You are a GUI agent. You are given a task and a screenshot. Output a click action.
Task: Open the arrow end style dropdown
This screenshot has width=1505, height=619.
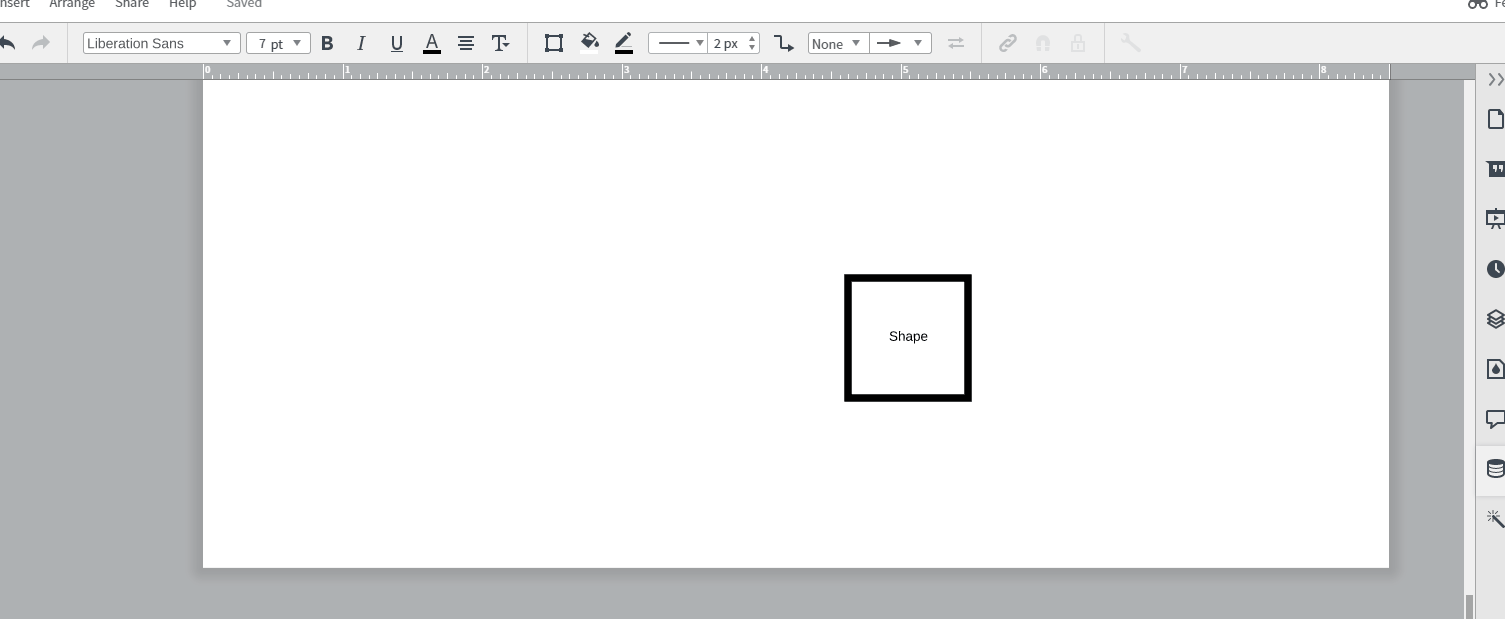click(916, 43)
